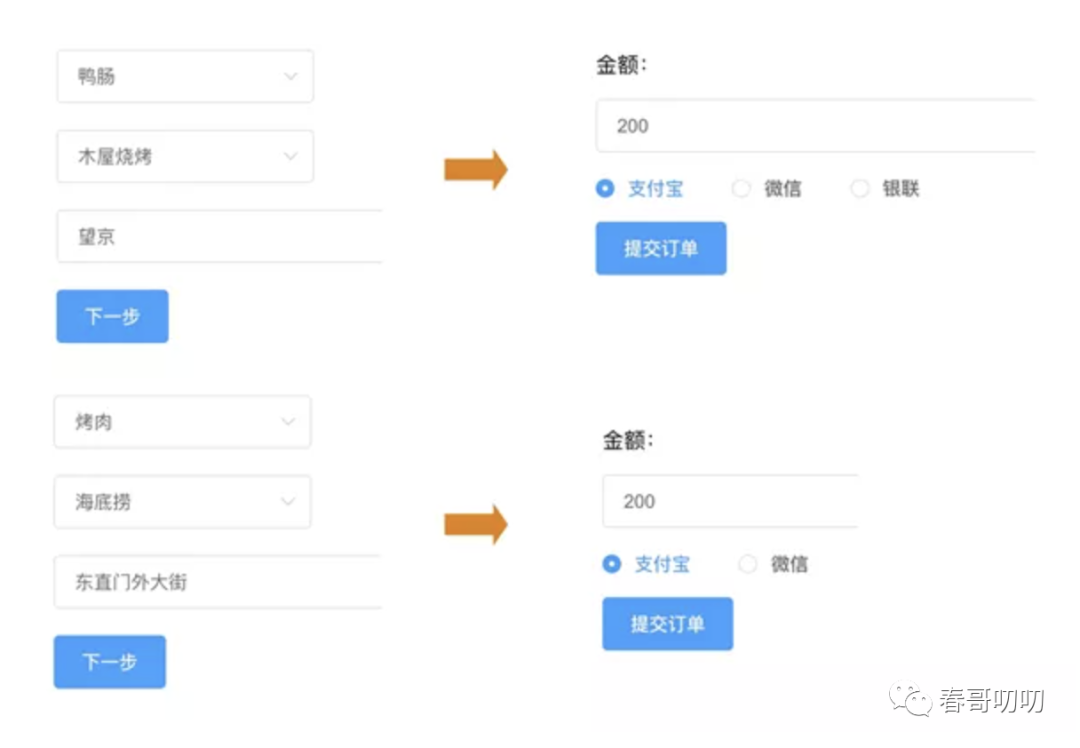
Task: Choose 支付宝 radio in the two-option payment group
Action: click(612, 564)
